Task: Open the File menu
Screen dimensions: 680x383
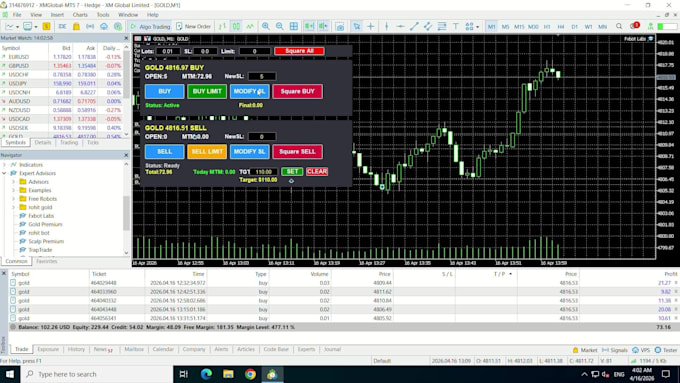Action: click(17, 15)
